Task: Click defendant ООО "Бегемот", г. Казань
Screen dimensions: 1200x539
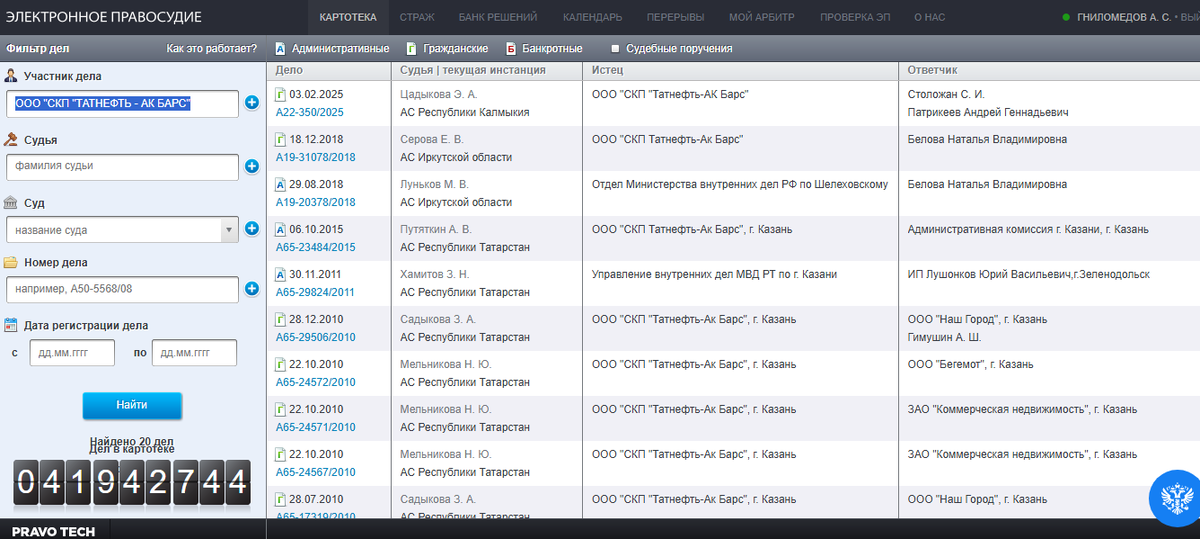Action: [969, 364]
